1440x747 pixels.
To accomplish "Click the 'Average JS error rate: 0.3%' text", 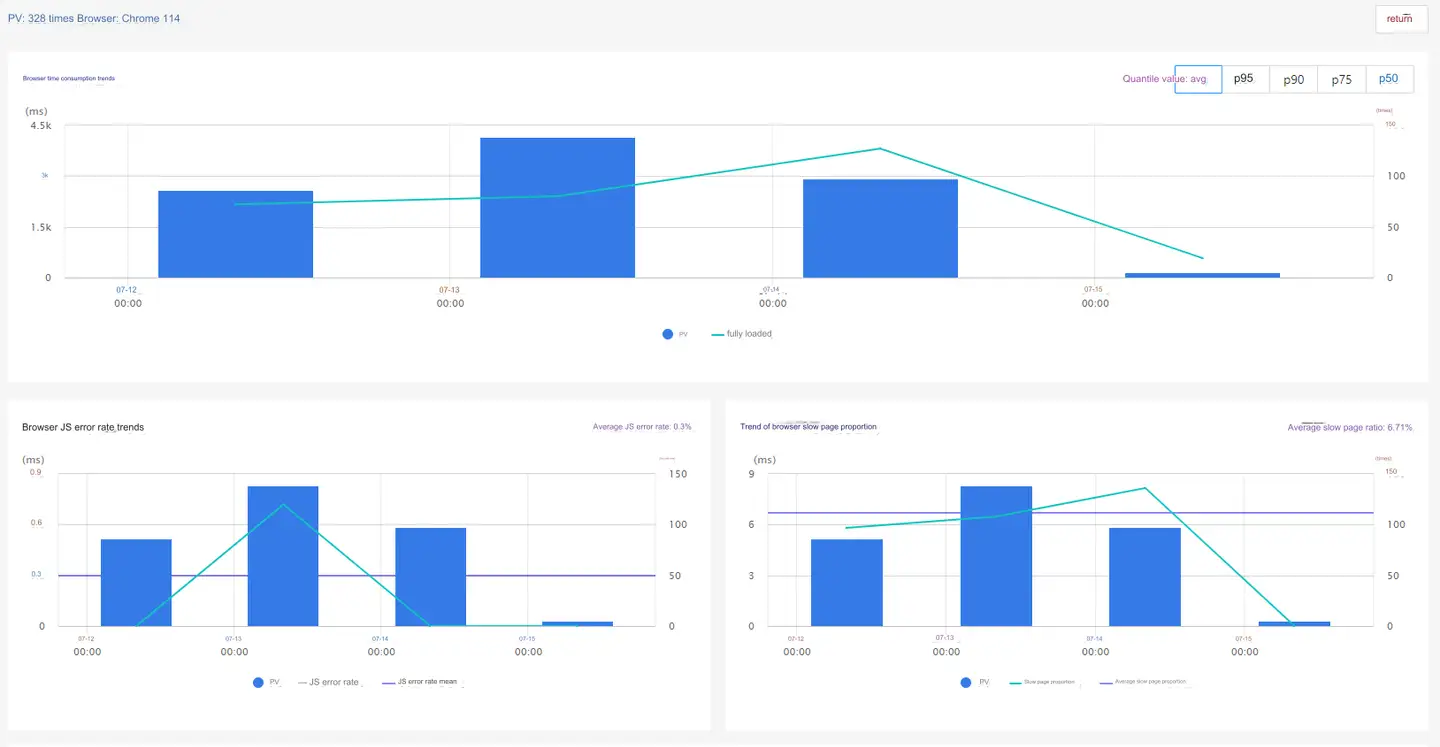I will 642,427.
